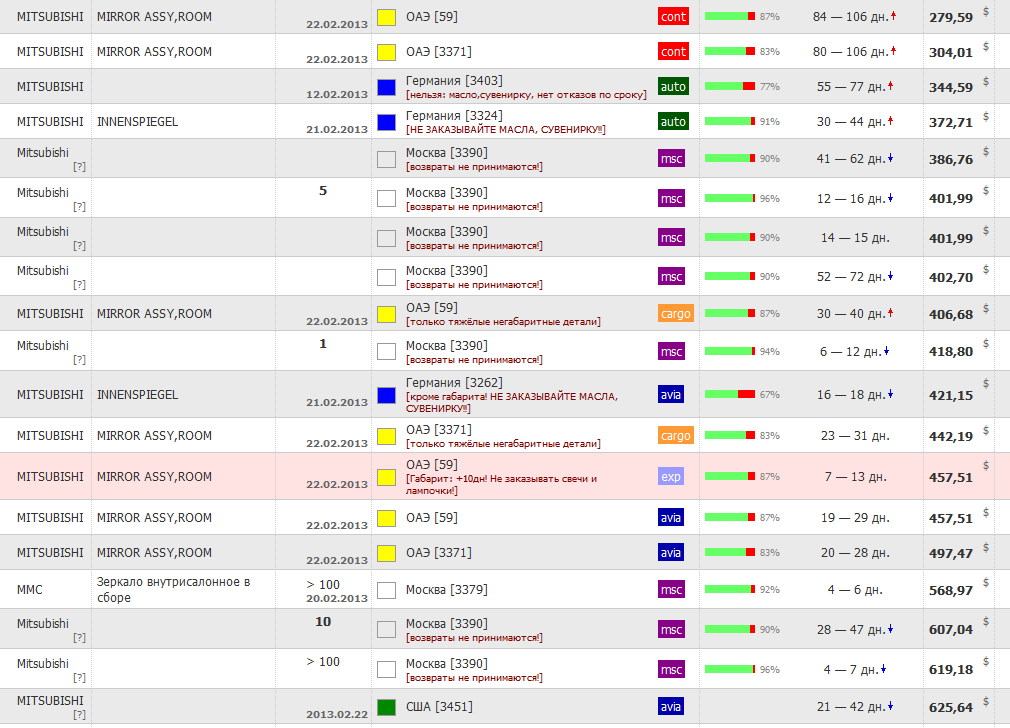Click the delivery time 14 — 15 дн.

click(855, 238)
